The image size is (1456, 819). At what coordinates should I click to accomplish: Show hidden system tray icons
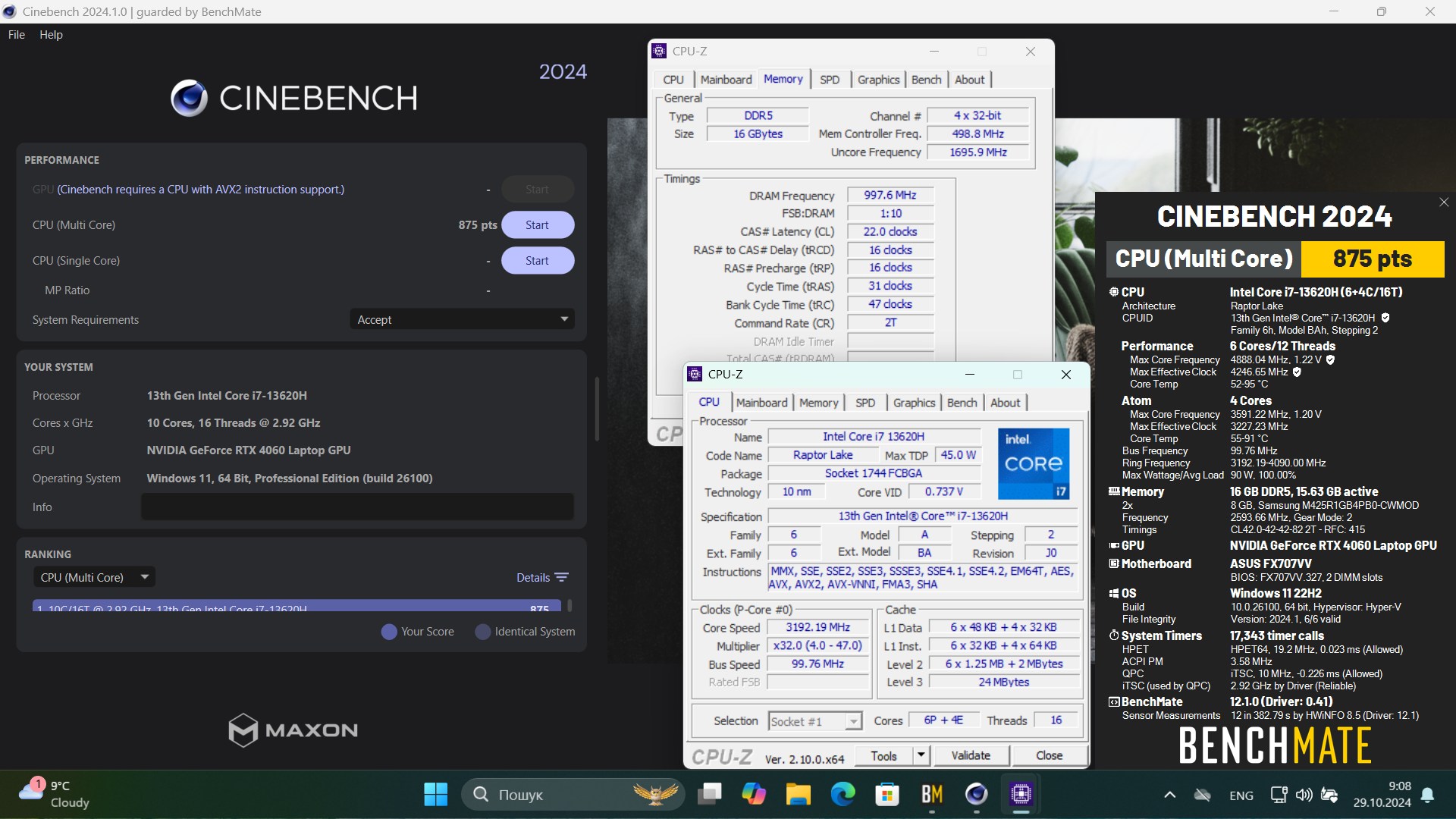tap(1169, 795)
